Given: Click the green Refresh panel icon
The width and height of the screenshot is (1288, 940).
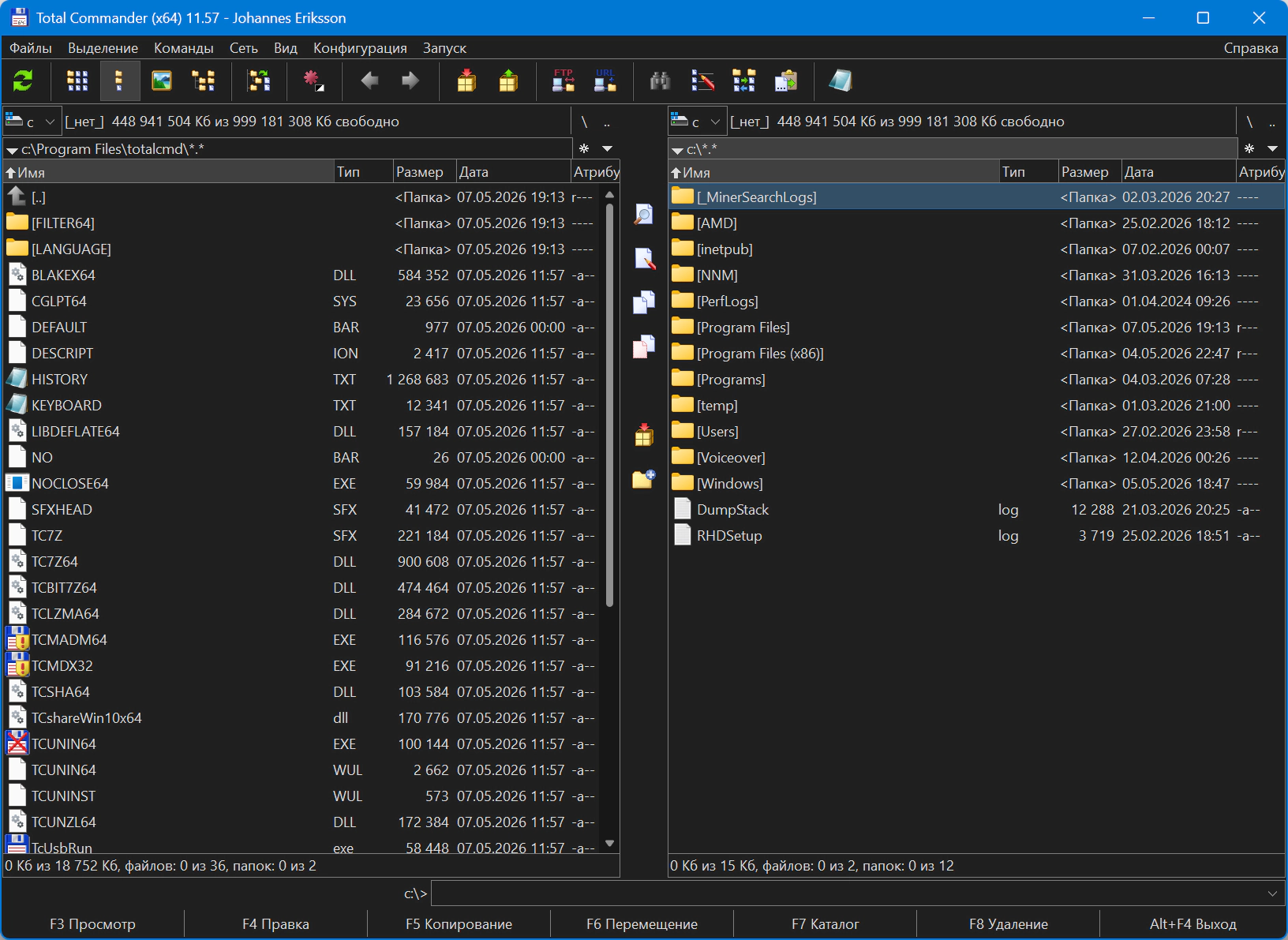Looking at the screenshot, I should [23, 81].
